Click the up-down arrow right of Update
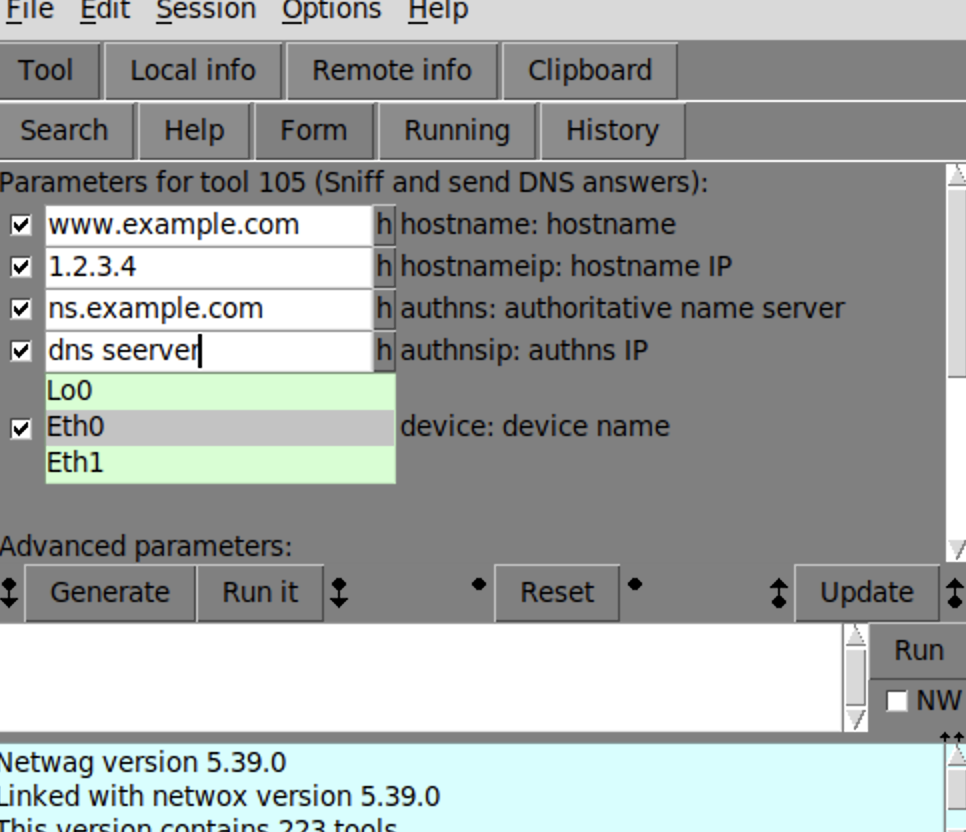 (x=955, y=593)
